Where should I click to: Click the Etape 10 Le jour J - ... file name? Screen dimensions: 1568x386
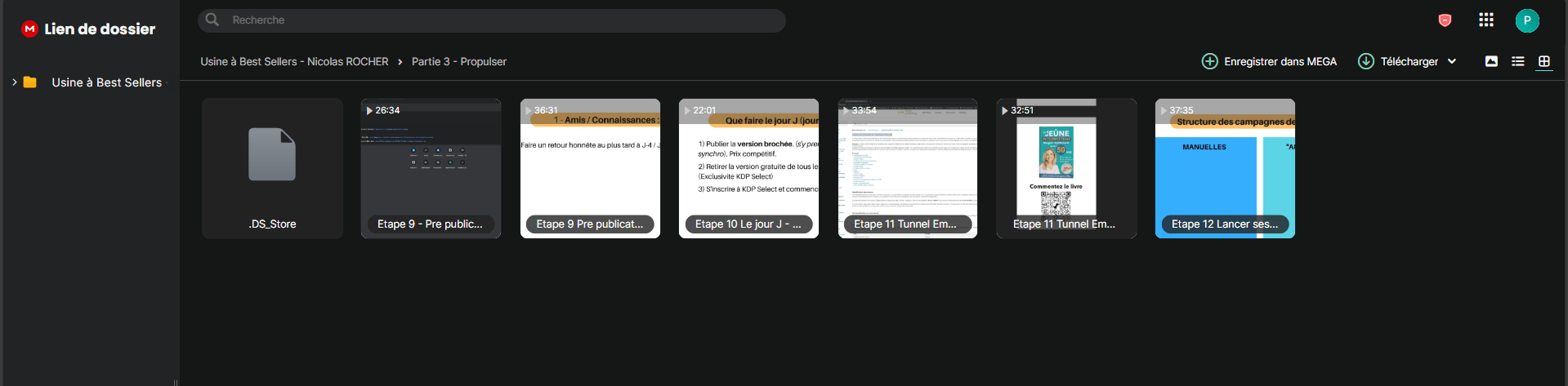point(748,224)
